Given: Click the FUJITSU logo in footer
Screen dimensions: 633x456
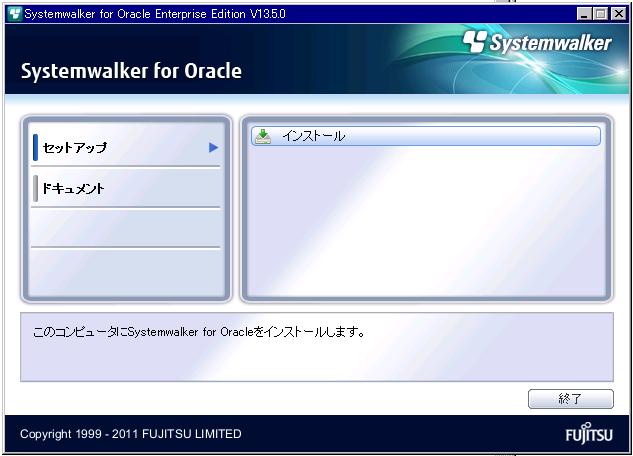Looking at the screenshot, I should point(589,433).
